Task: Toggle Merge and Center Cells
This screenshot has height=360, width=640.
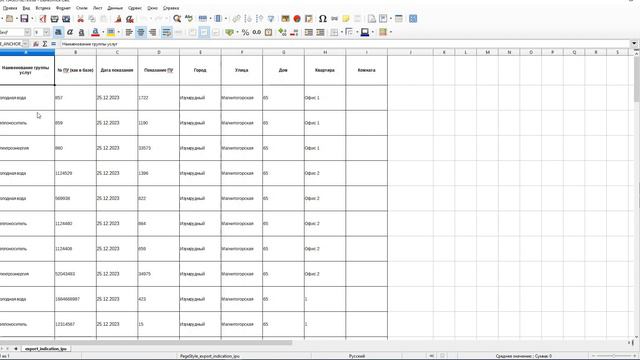Action: click(x=178, y=32)
